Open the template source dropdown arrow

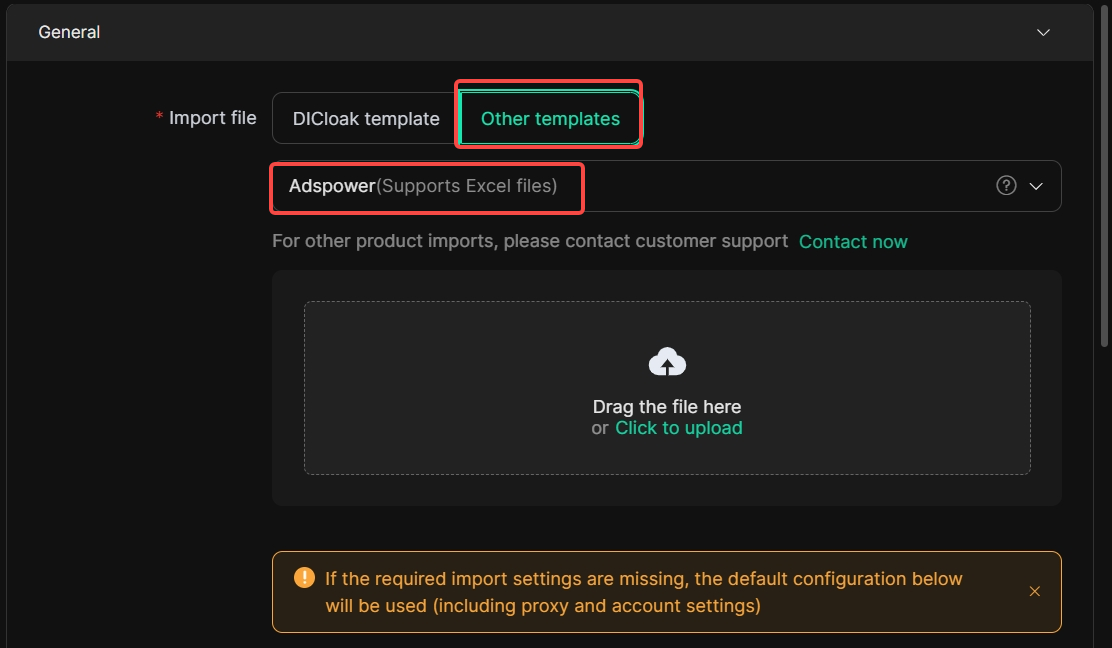[x=1036, y=186]
